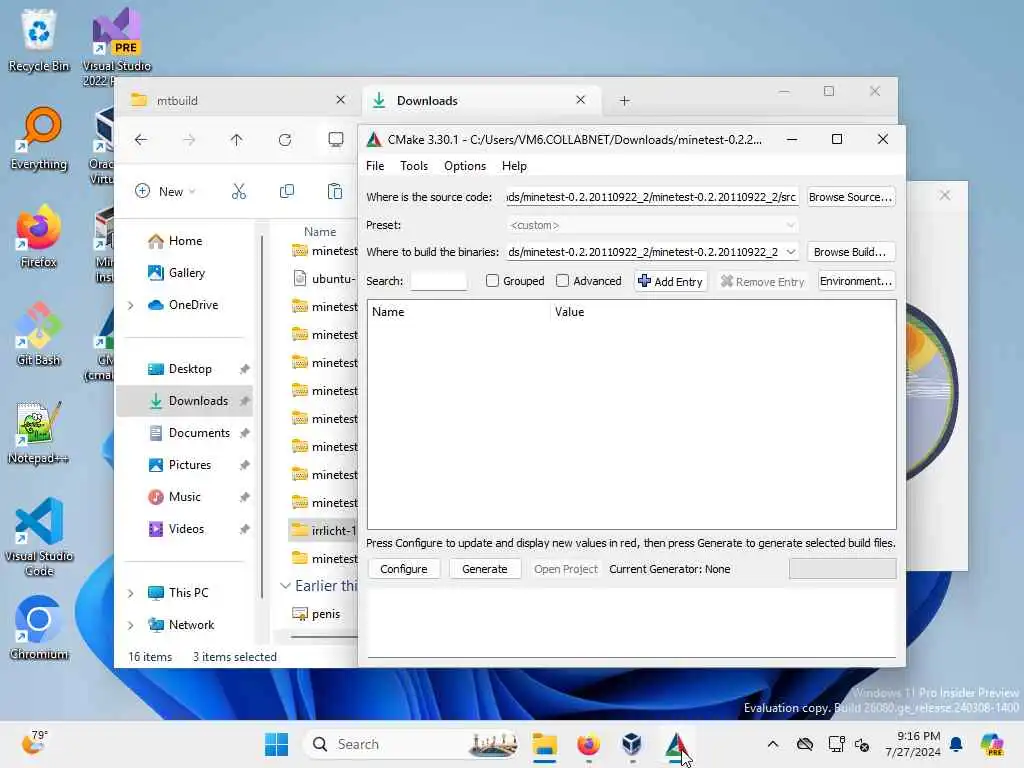Click the Name column header in CMake

[x=459, y=312]
